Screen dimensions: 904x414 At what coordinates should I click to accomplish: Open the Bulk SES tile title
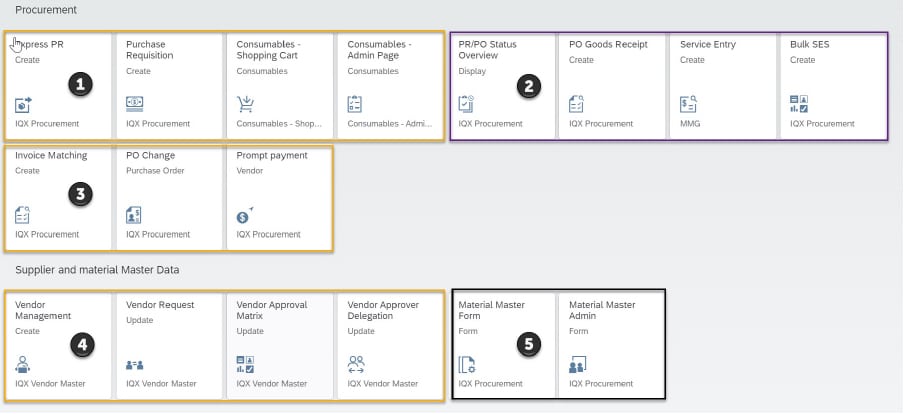[809, 44]
